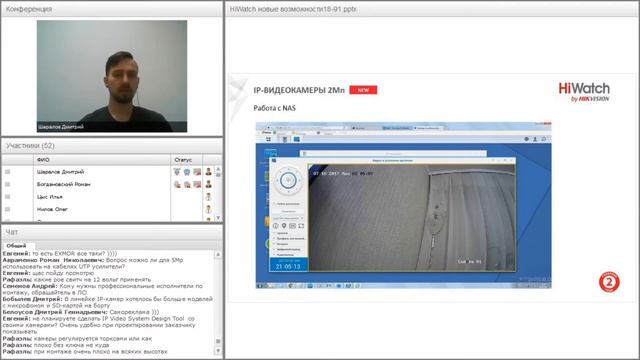Tick checkbox beside Богдановский Роман
The width and height of the screenshot is (640, 360).
[7, 184]
